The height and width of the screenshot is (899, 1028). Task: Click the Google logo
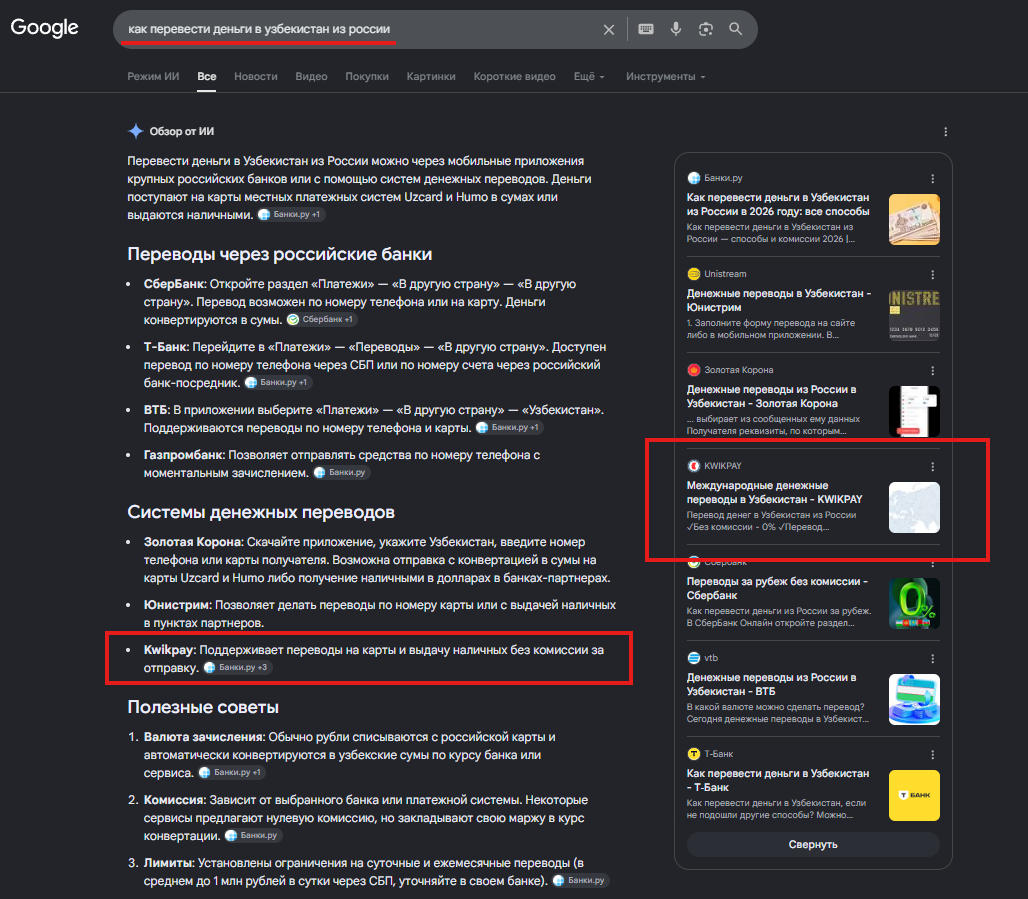click(45, 28)
